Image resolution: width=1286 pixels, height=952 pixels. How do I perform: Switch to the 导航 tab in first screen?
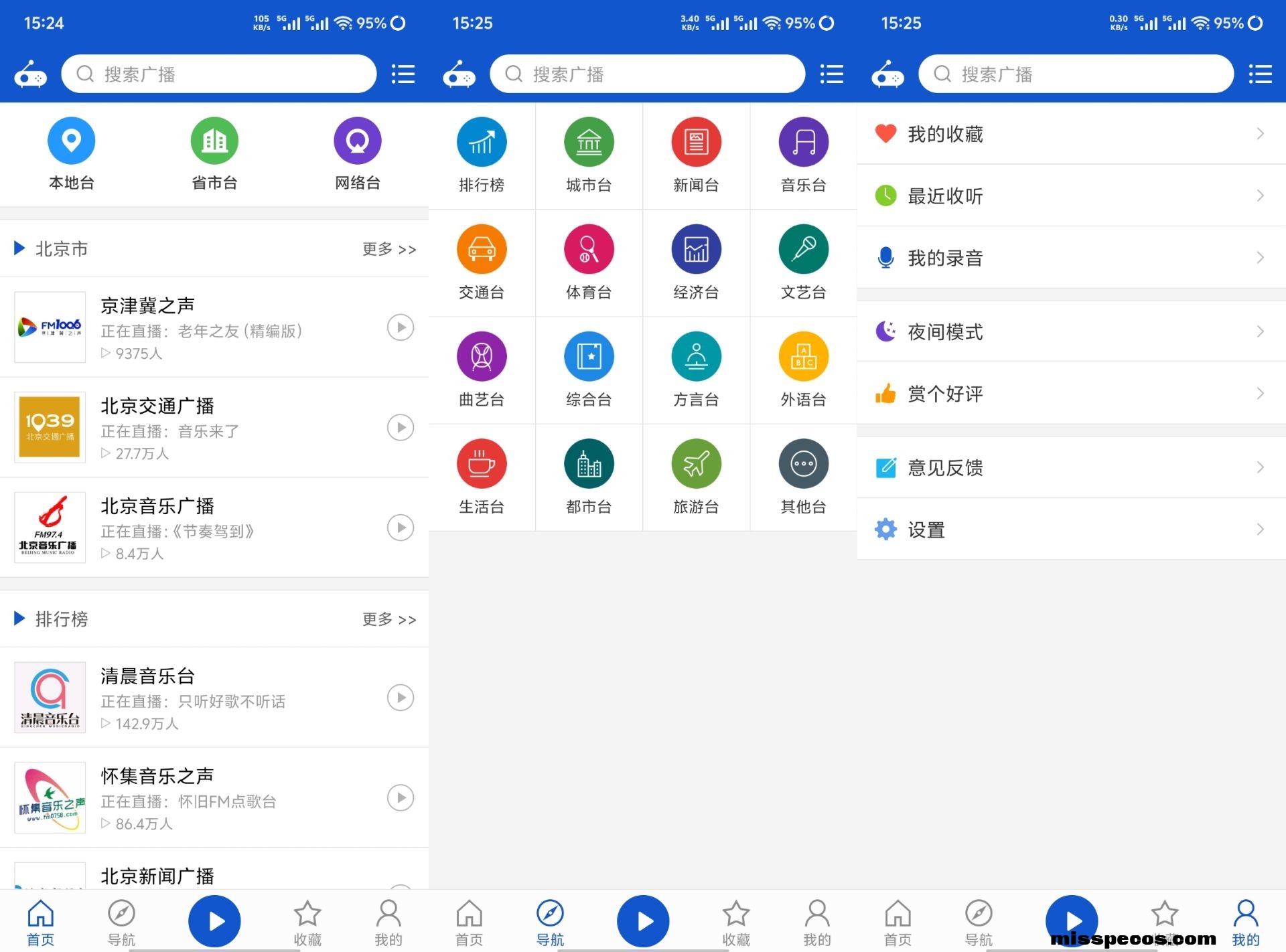[121, 923]
